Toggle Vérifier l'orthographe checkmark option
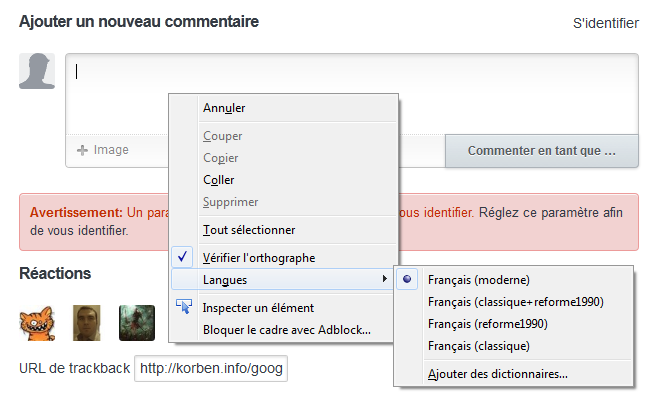The height and width of the screenshot is (402, 659). tap(259, 257)
